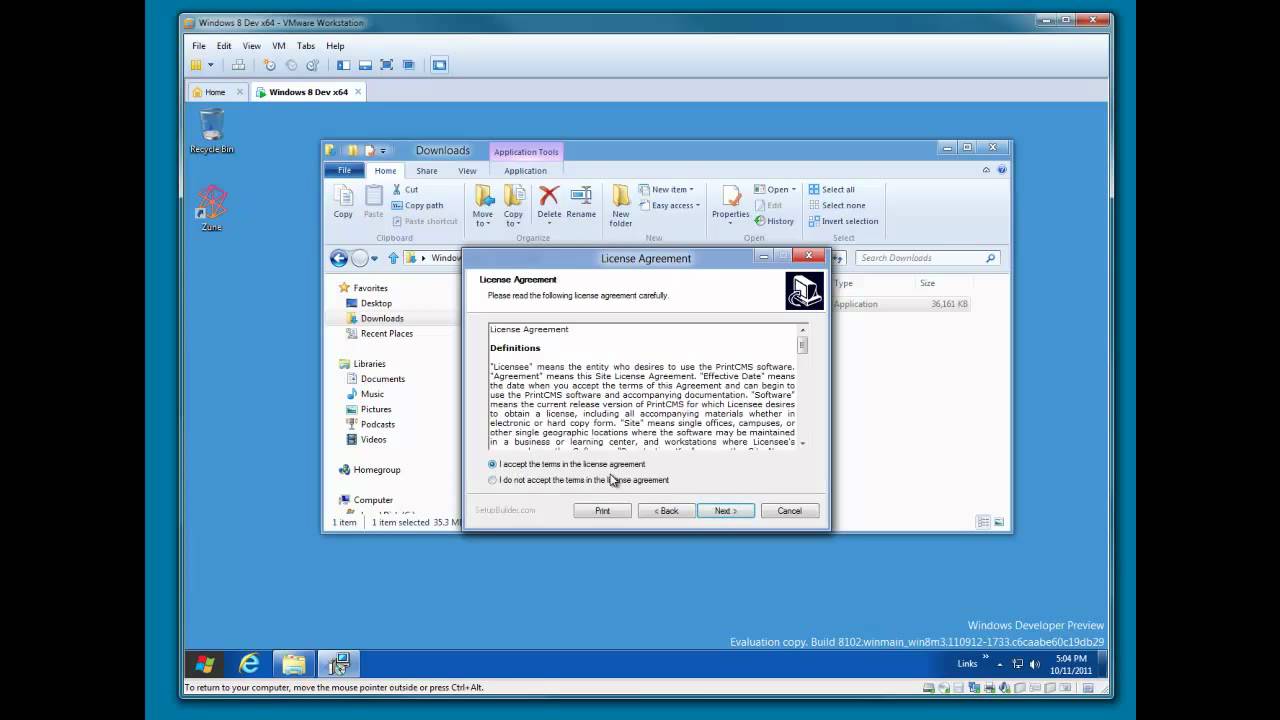
Task: Click the Unity mode toolbar icon
Action: pyautogui.click(x=409, y=65)
